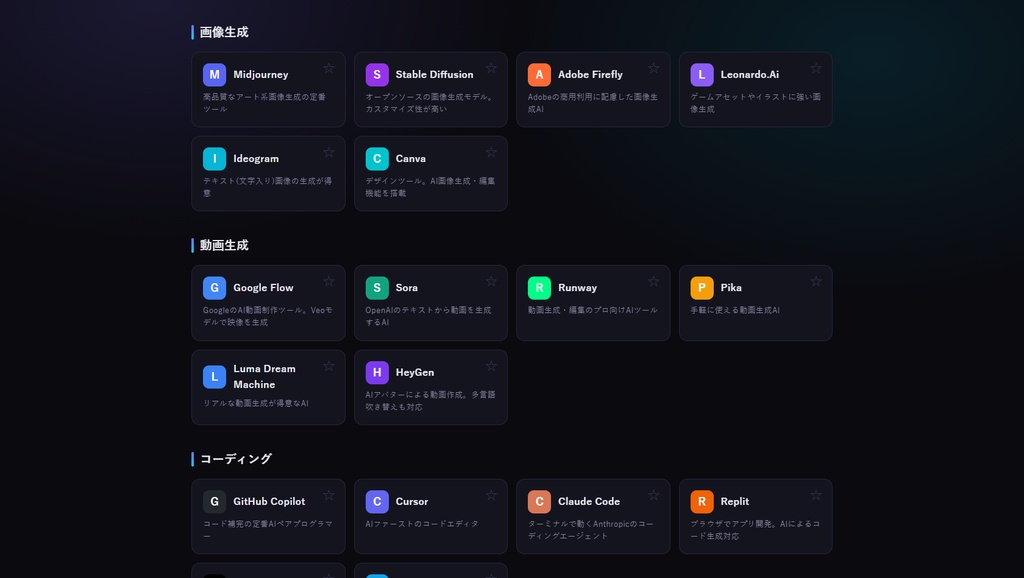Click the GitHub Copilot description text
The width and height of the screenshot is (1024, 578).
click(267, 530)
